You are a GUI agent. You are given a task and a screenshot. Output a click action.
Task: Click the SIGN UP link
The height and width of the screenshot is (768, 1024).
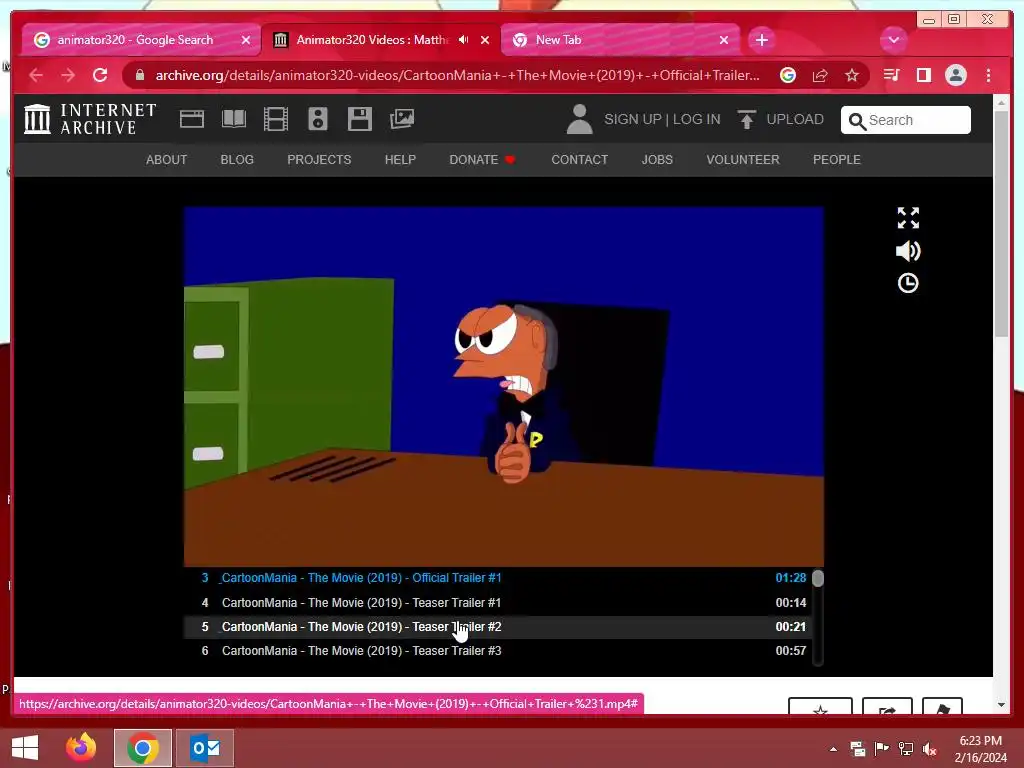click(632, 120)
